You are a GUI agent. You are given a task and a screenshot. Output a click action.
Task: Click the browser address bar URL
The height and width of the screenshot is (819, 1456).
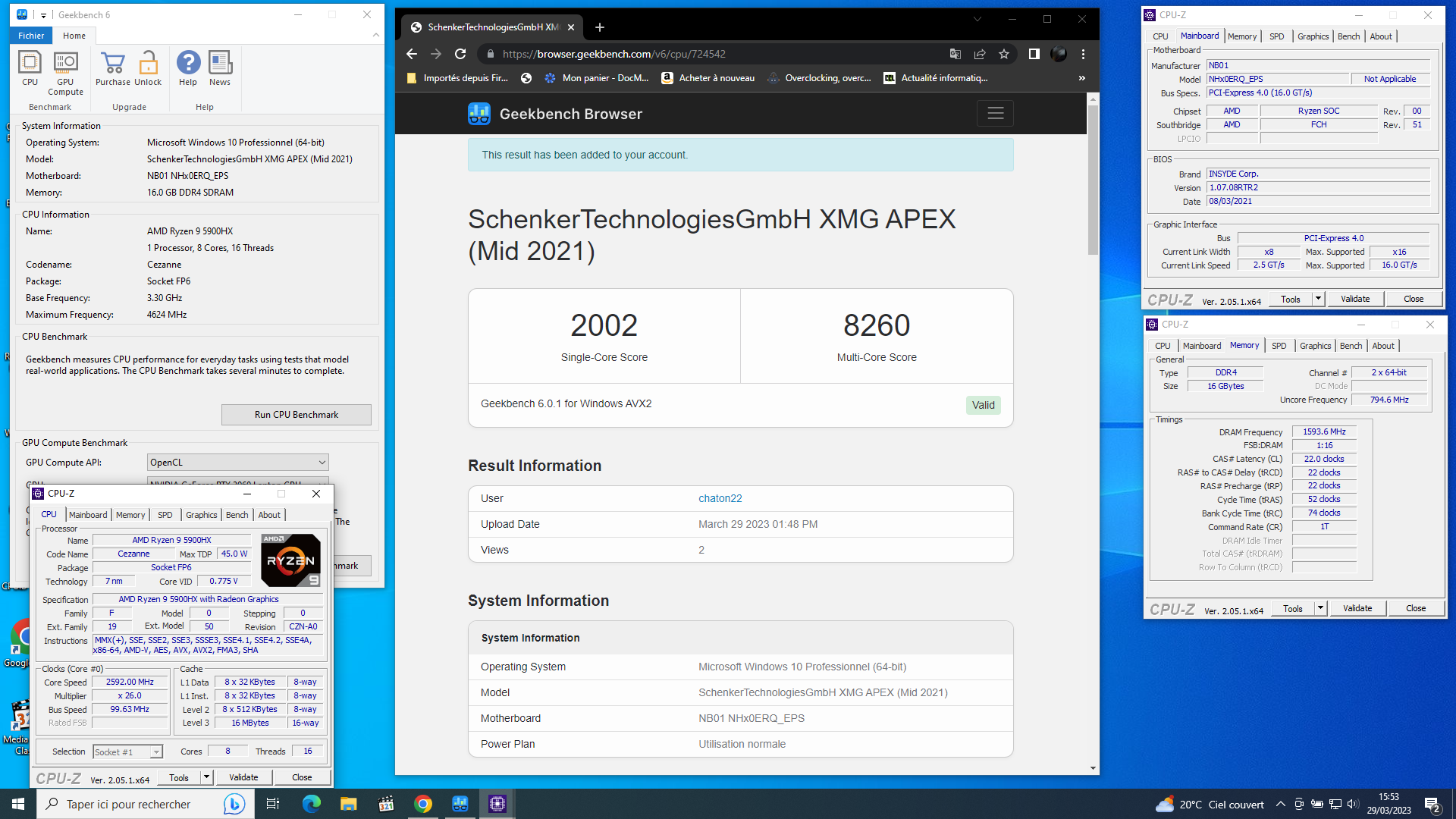pyautogui.click(x=614, y=54)
